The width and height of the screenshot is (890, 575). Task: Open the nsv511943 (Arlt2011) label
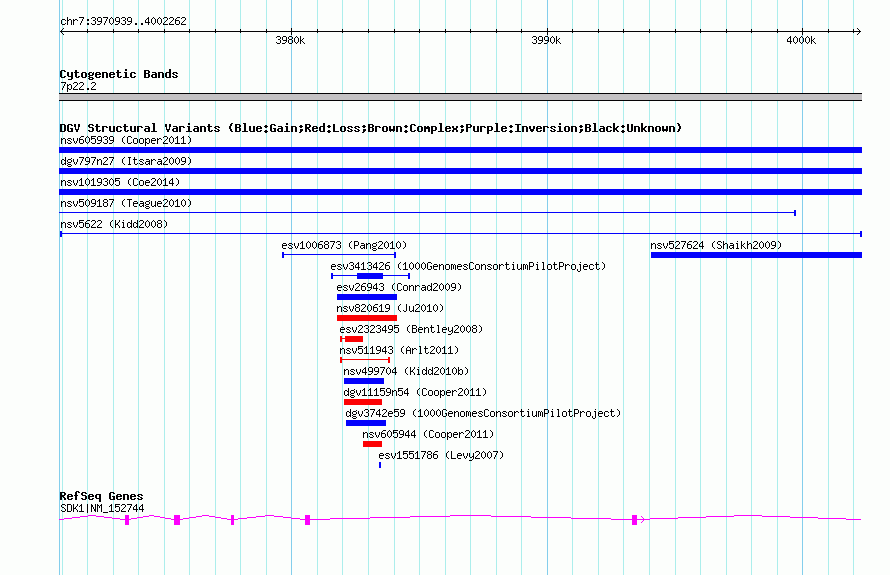point(399,350)
